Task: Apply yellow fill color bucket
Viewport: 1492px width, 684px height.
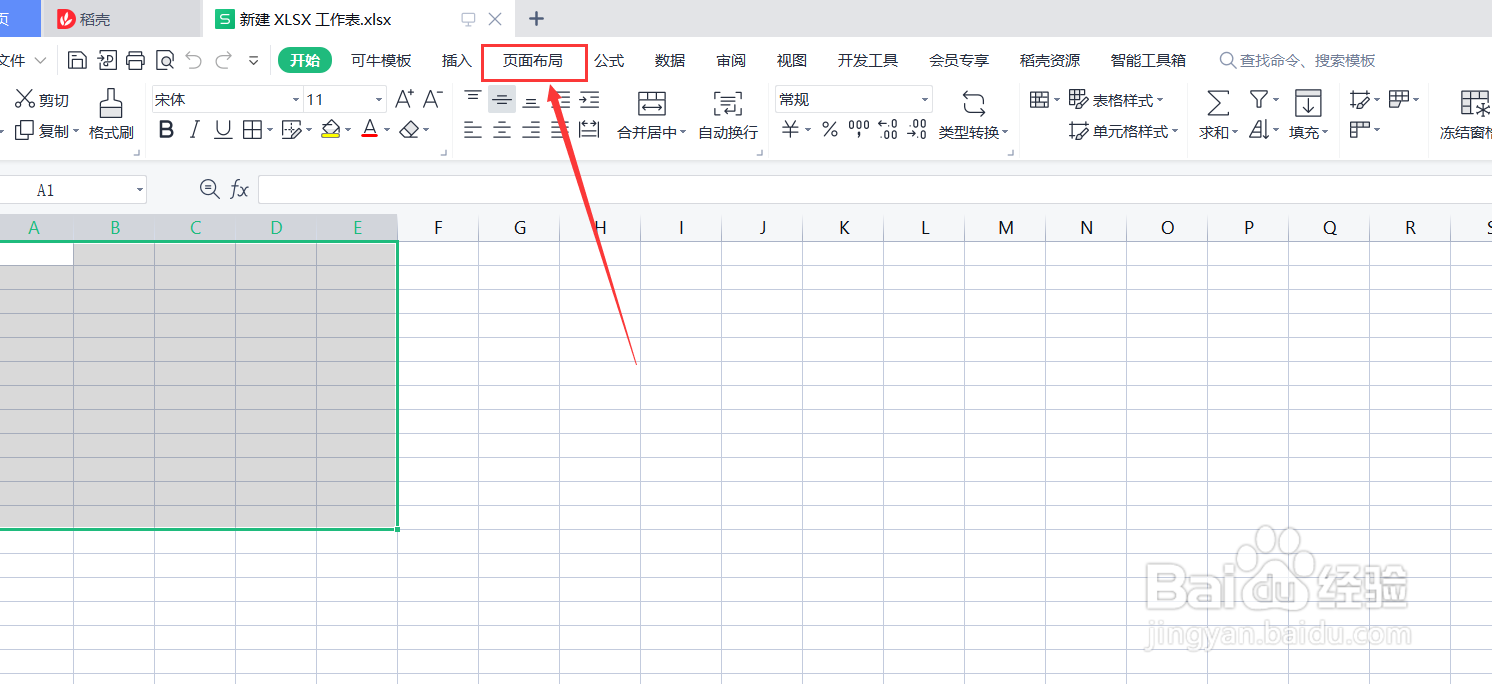Action: [331, 130]
